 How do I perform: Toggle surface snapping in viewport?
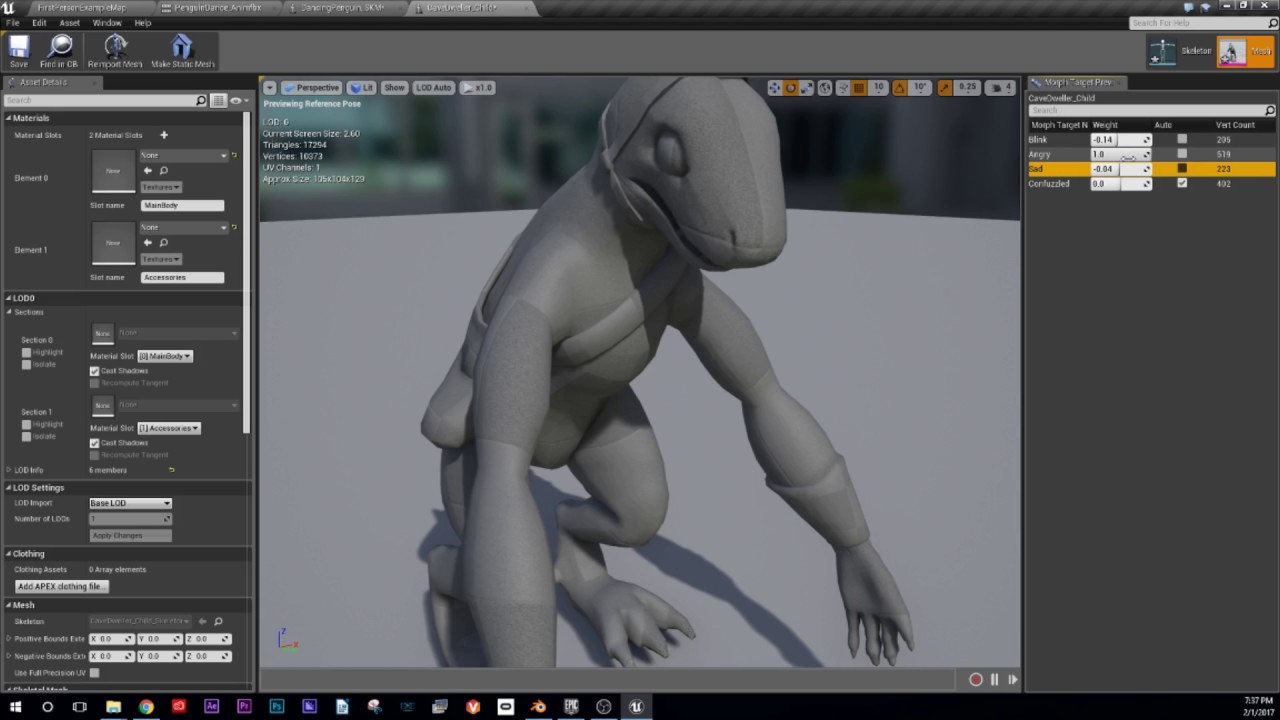(843, 88)
